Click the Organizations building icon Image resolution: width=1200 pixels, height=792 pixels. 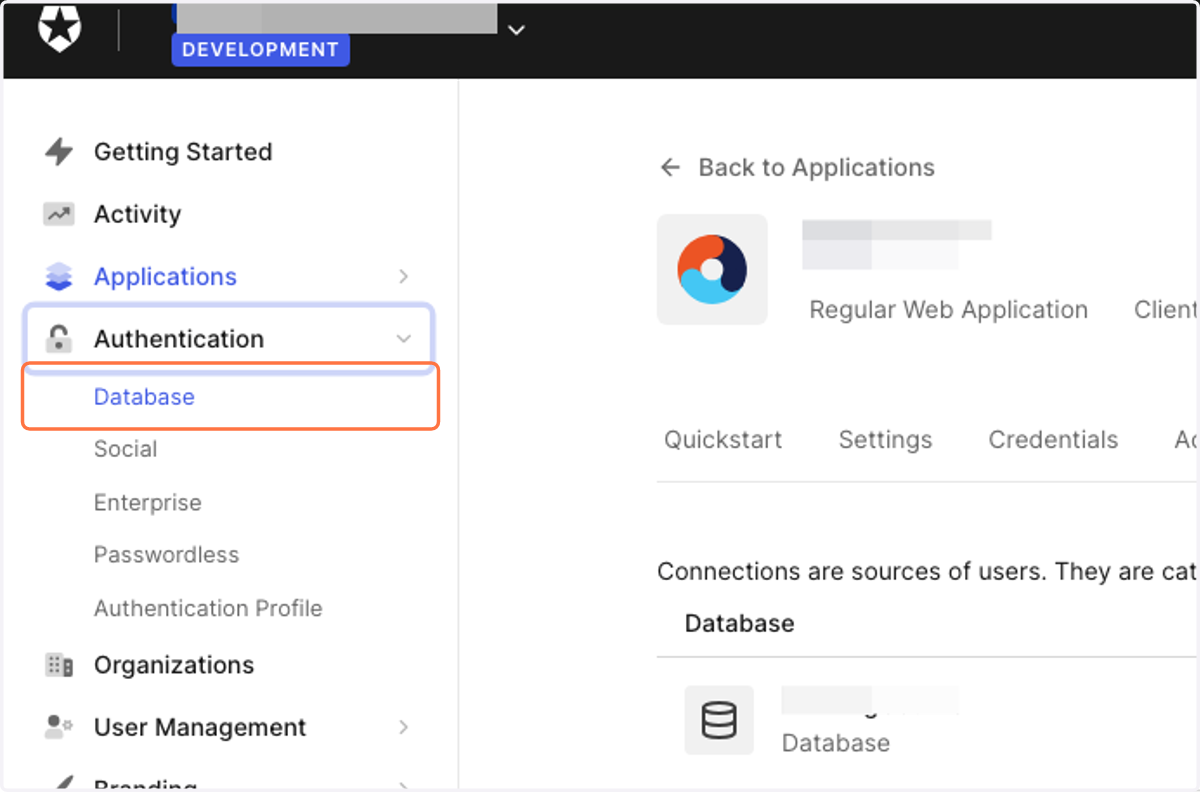[x=59, y=665]
